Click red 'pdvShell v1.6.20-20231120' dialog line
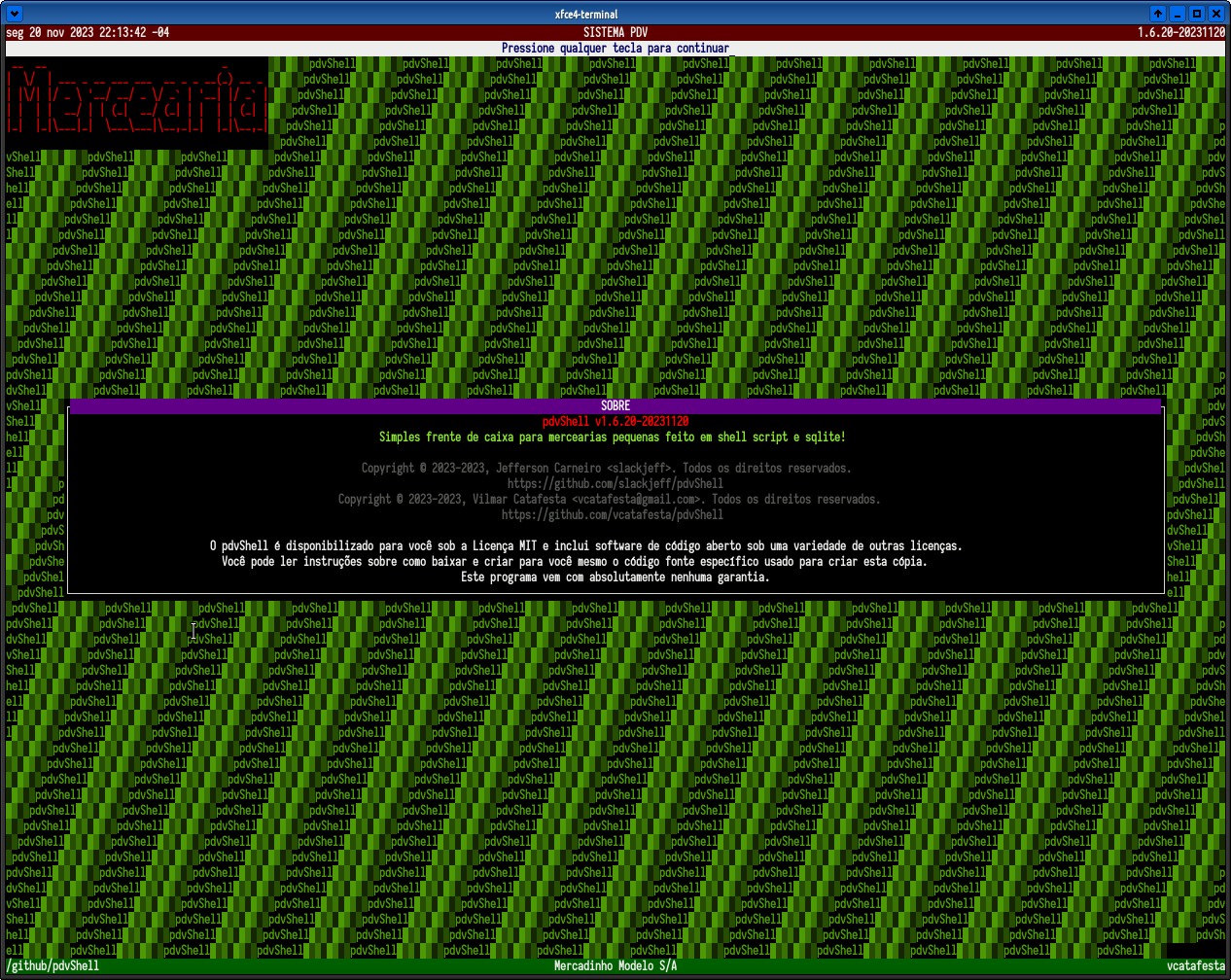The height and width of the screenshot is (980, 1231). [615, 421]
